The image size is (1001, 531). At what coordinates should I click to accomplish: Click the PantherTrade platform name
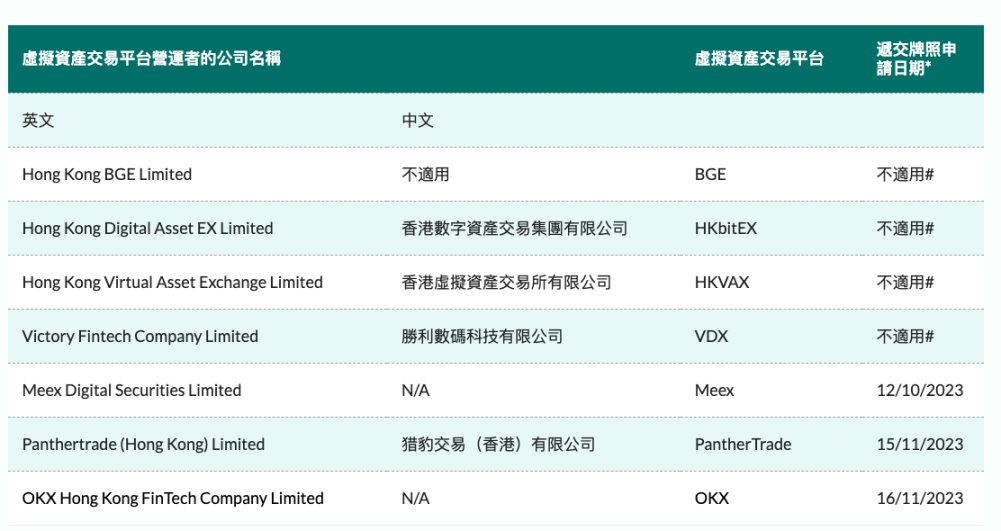point(742,444)
